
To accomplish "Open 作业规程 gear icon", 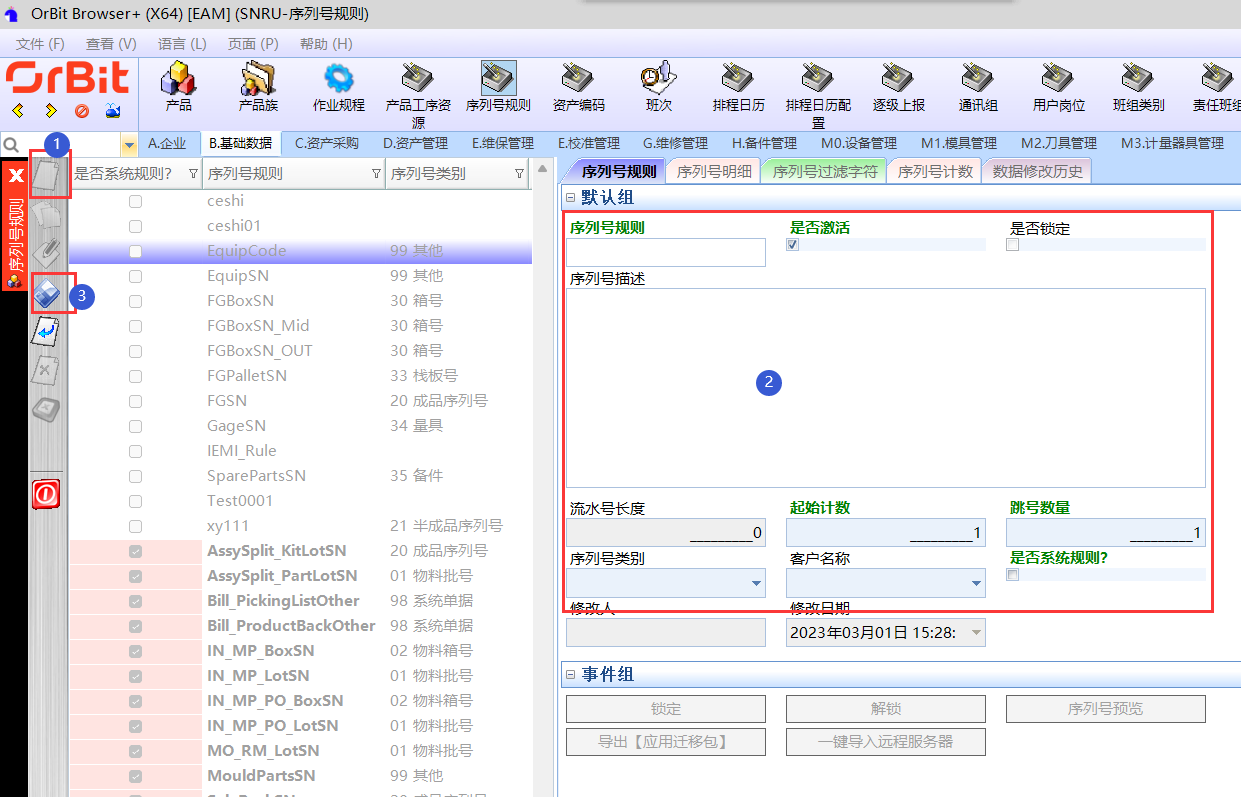I will (339, 87).
